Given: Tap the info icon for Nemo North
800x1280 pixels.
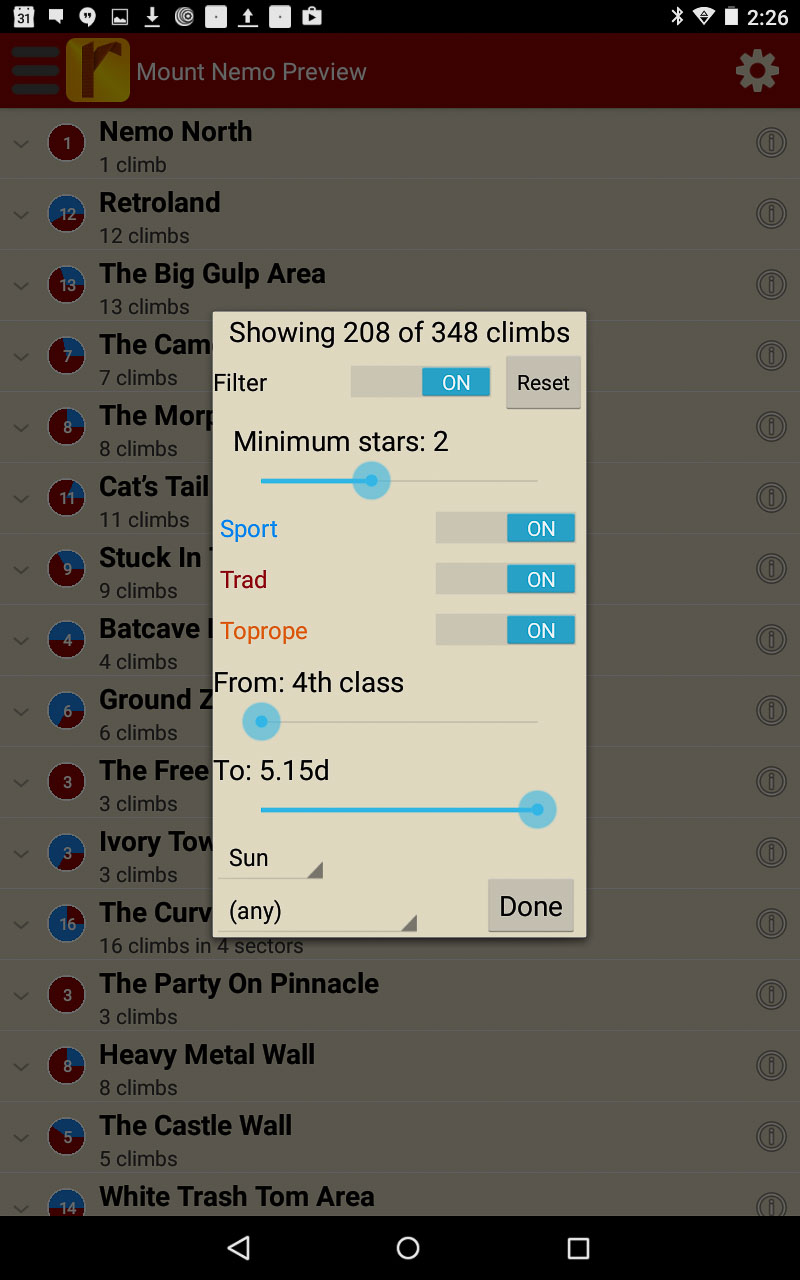Looking at the screenshot, I should [x=770, y=143].
